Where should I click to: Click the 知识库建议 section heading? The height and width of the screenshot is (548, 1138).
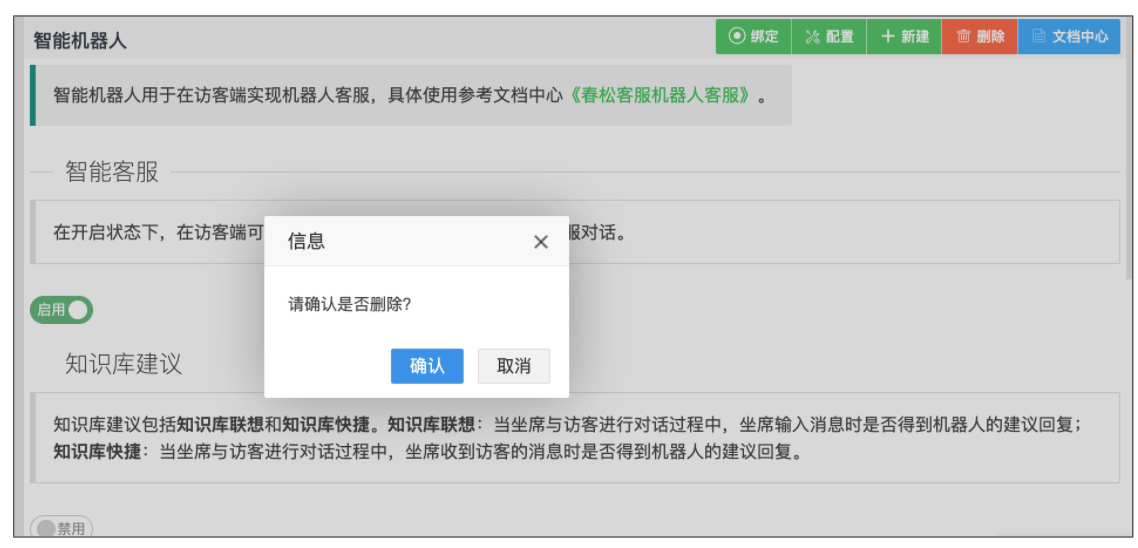(123, 364)
